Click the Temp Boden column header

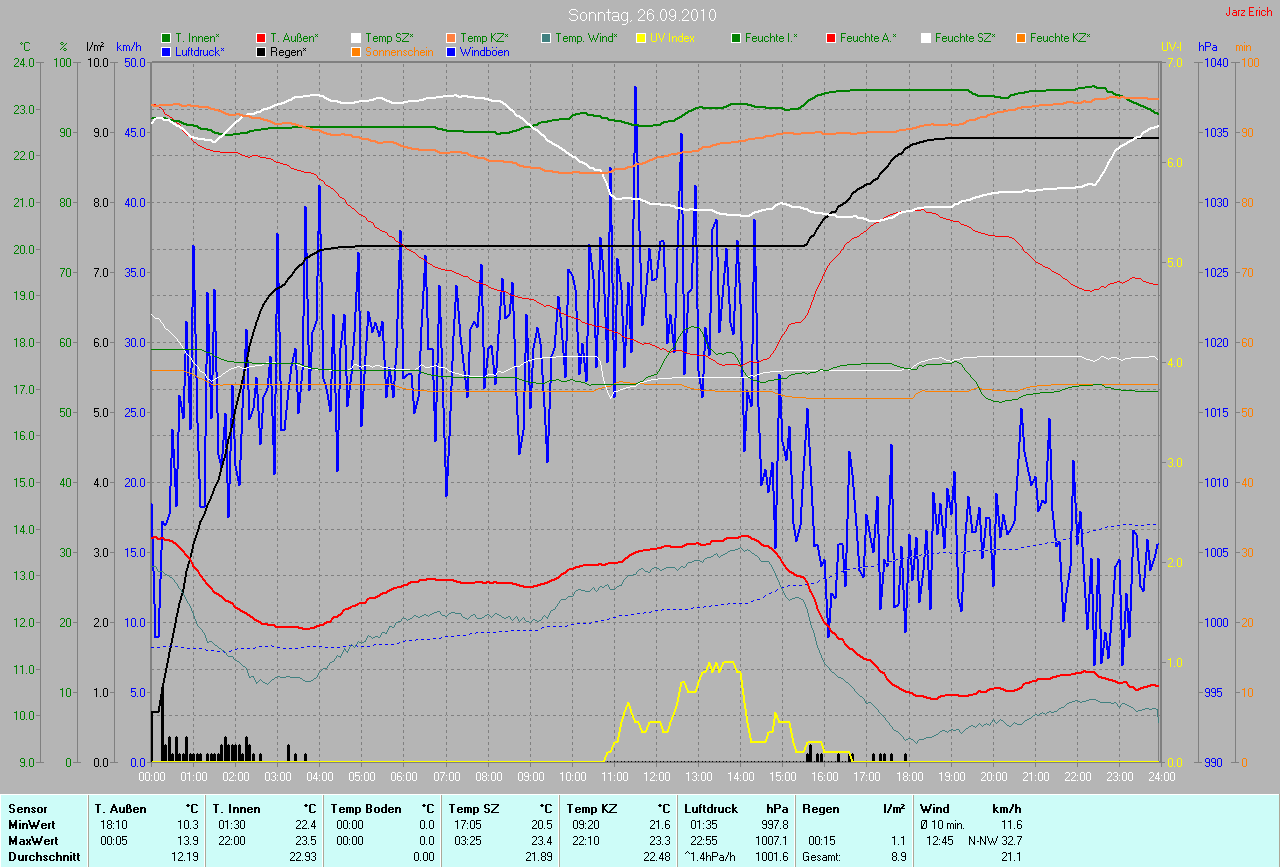(x=366, y=808)
